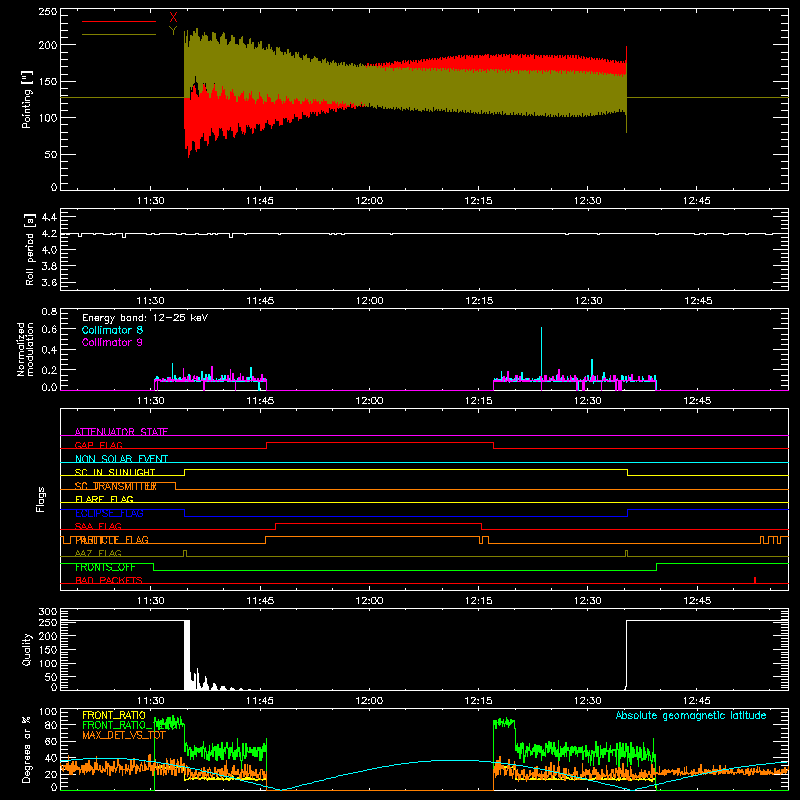Click the 100 value on Degrees axis
The width and height of the screenshot is (800, 800).
(48, 712)
